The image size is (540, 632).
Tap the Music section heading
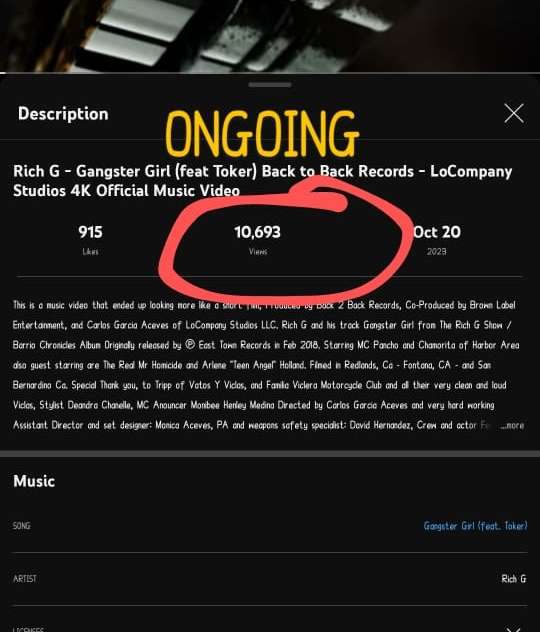pos(34,481)
